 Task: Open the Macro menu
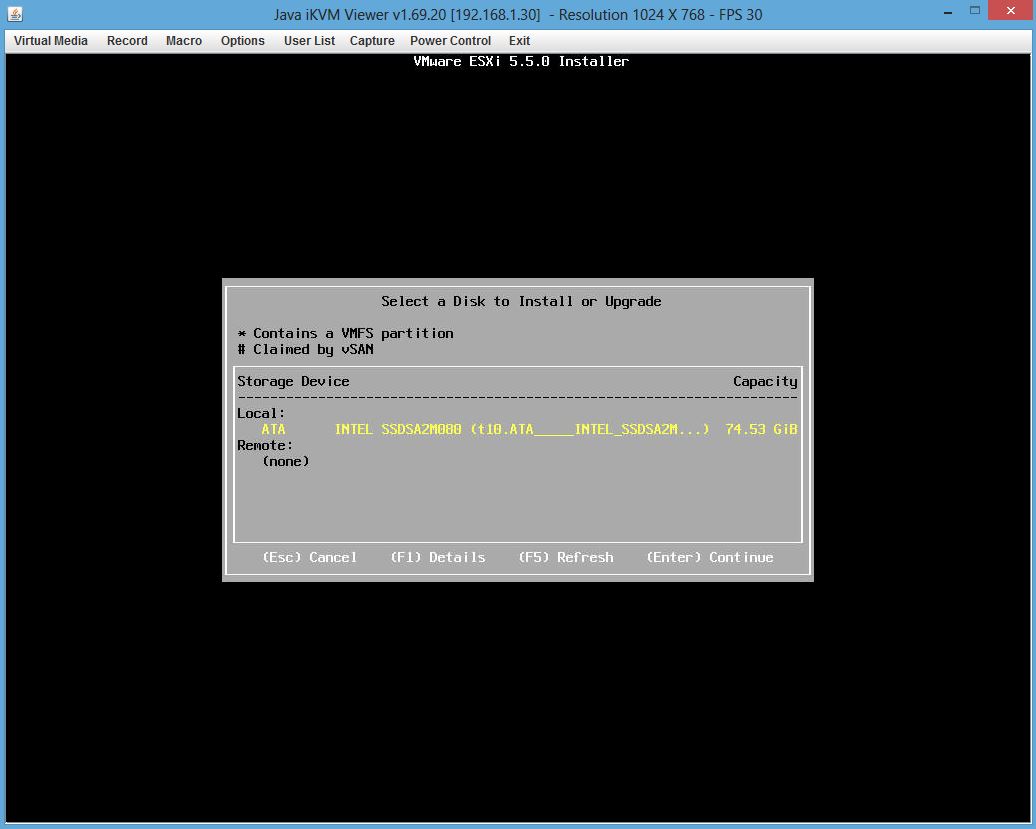(184, 41)
